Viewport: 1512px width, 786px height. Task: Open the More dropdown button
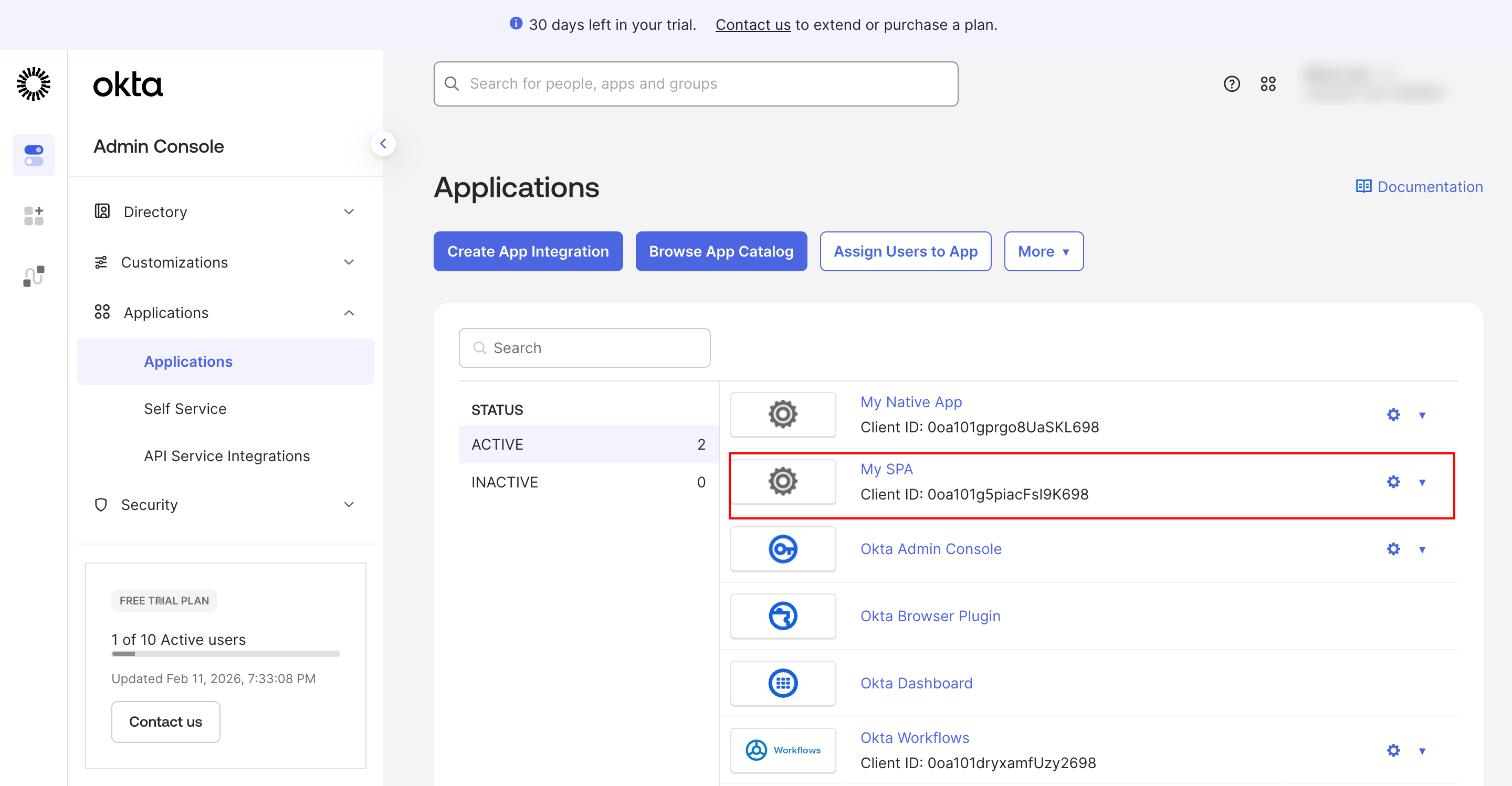coord(1043,251)
